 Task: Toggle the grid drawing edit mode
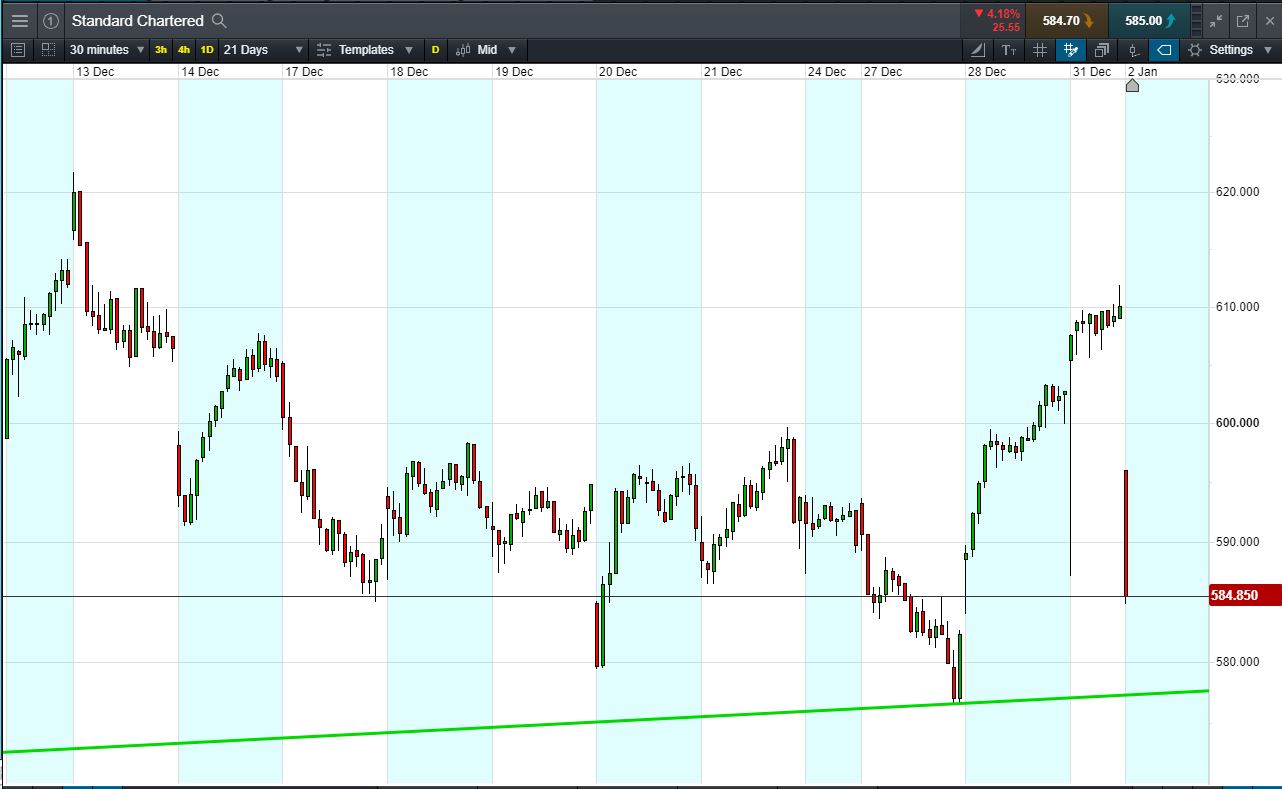(1071, 50)
